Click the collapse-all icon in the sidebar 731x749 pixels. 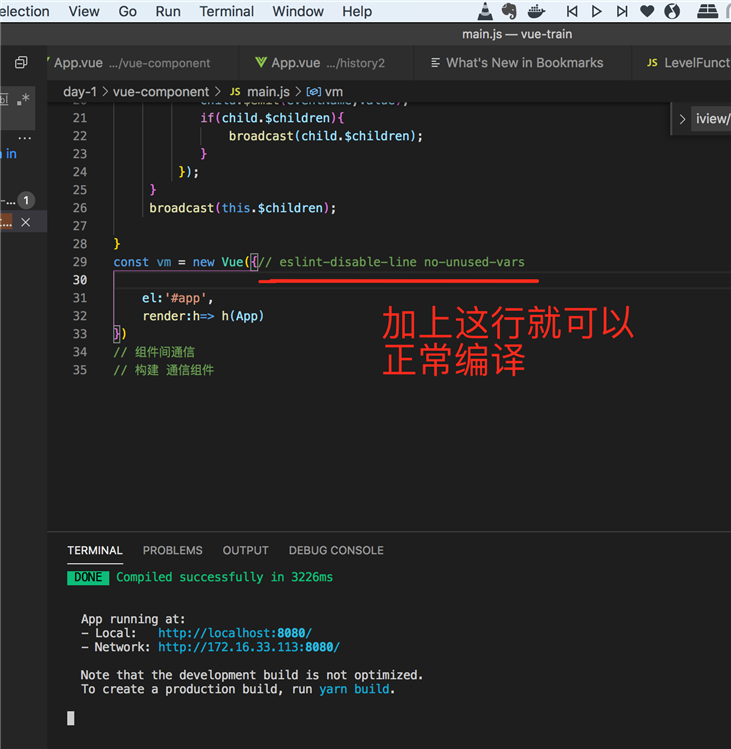(x=21, y=62)
